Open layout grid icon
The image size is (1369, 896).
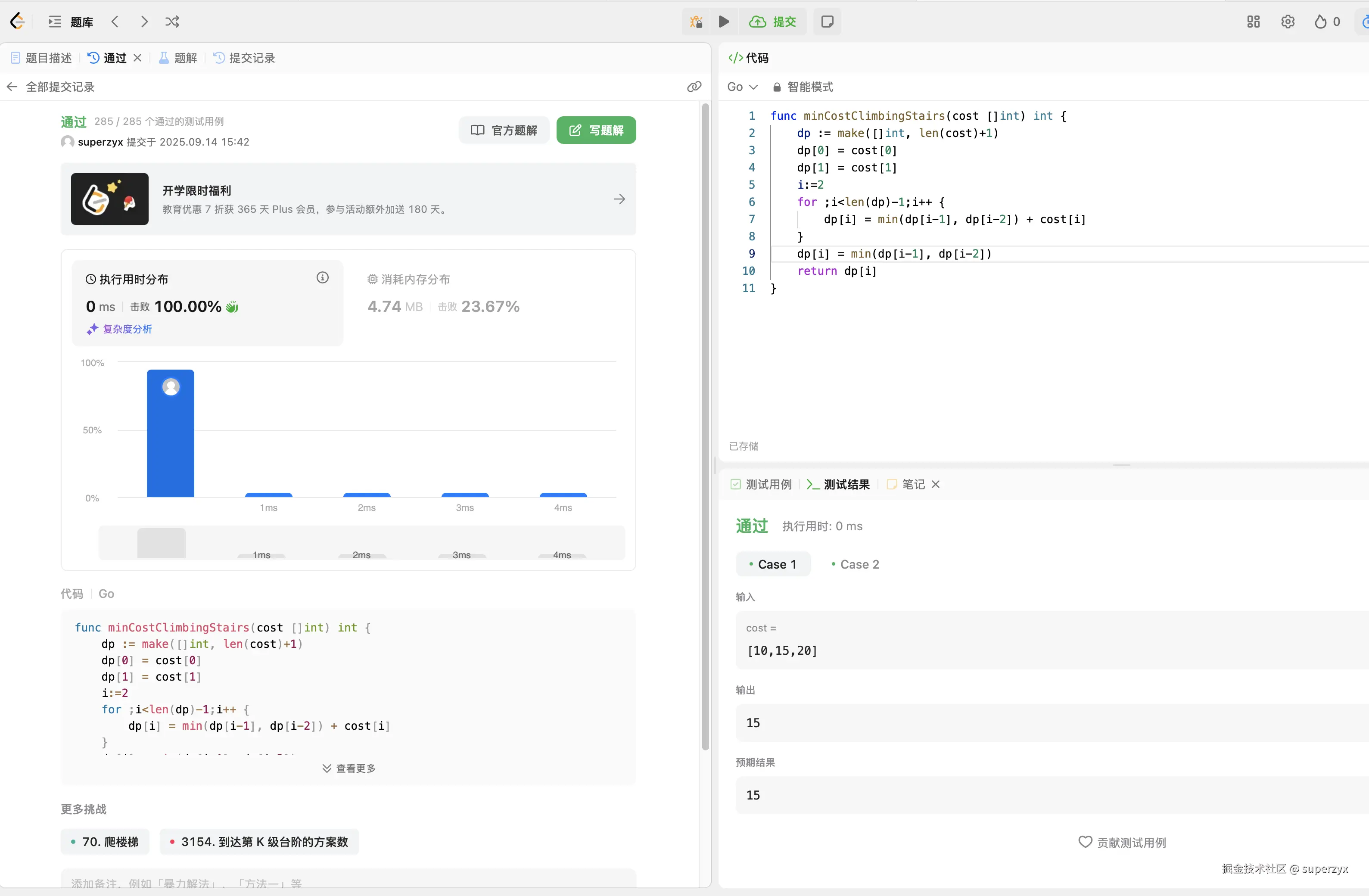[x=1253, y=22]
